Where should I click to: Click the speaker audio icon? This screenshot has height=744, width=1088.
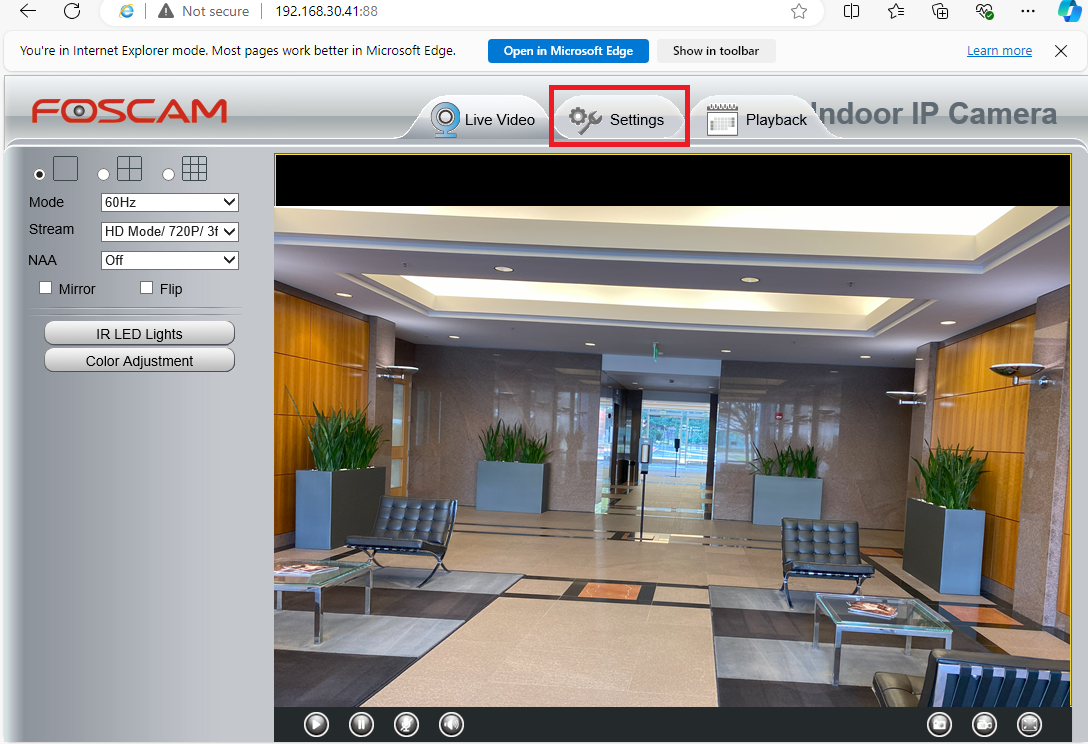451,724
